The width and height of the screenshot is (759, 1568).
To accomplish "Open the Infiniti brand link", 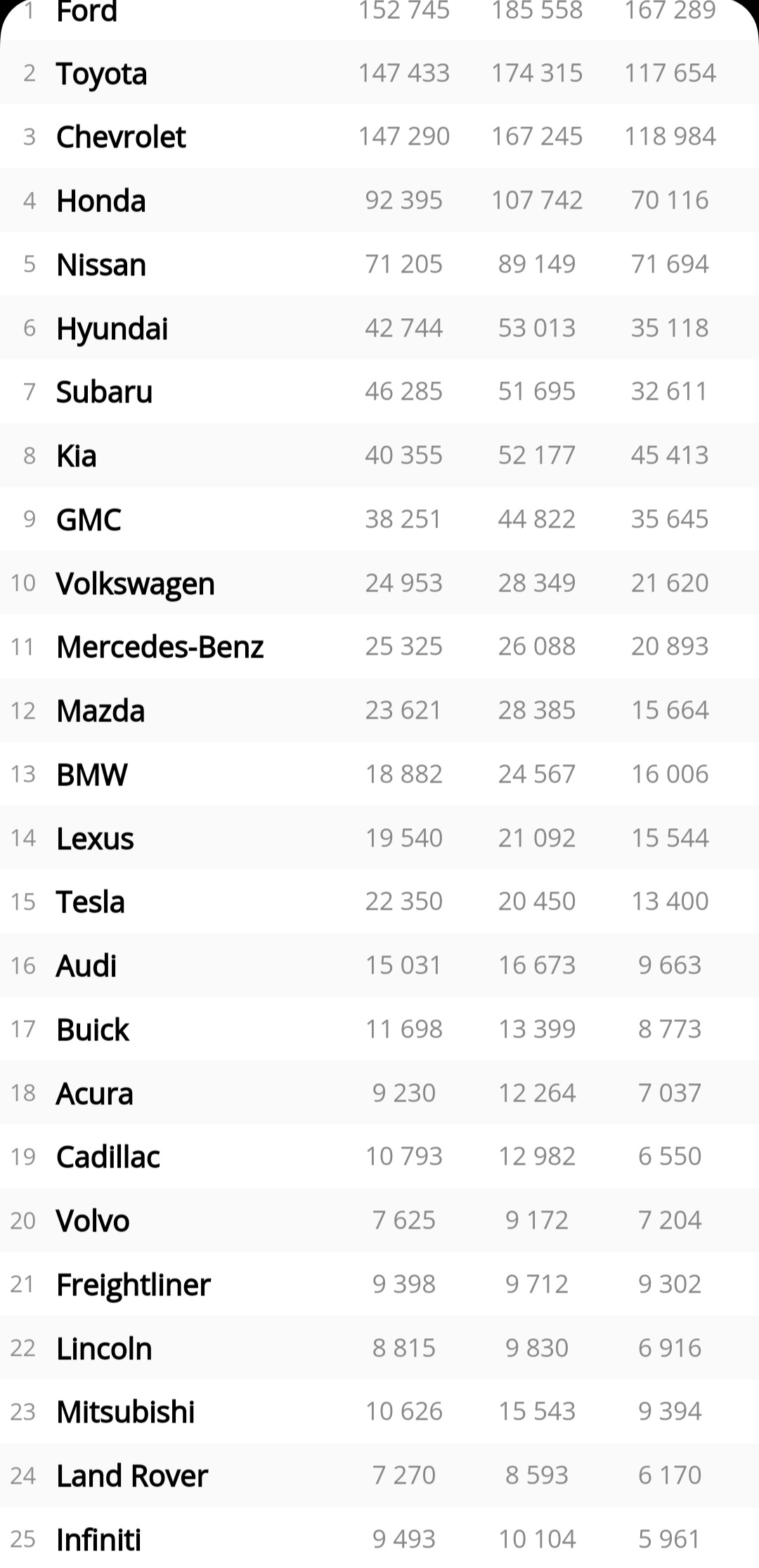I will pos(99,1540).
